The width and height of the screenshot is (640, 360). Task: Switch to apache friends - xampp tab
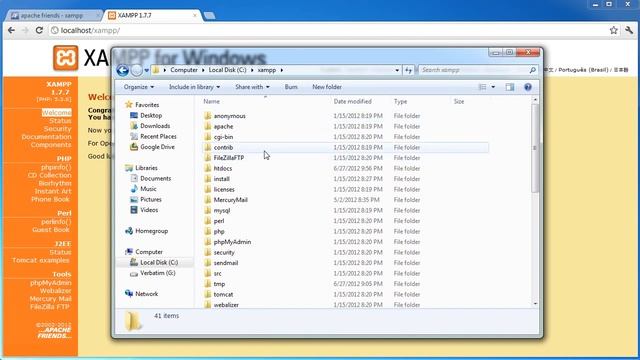coord(54,16)
